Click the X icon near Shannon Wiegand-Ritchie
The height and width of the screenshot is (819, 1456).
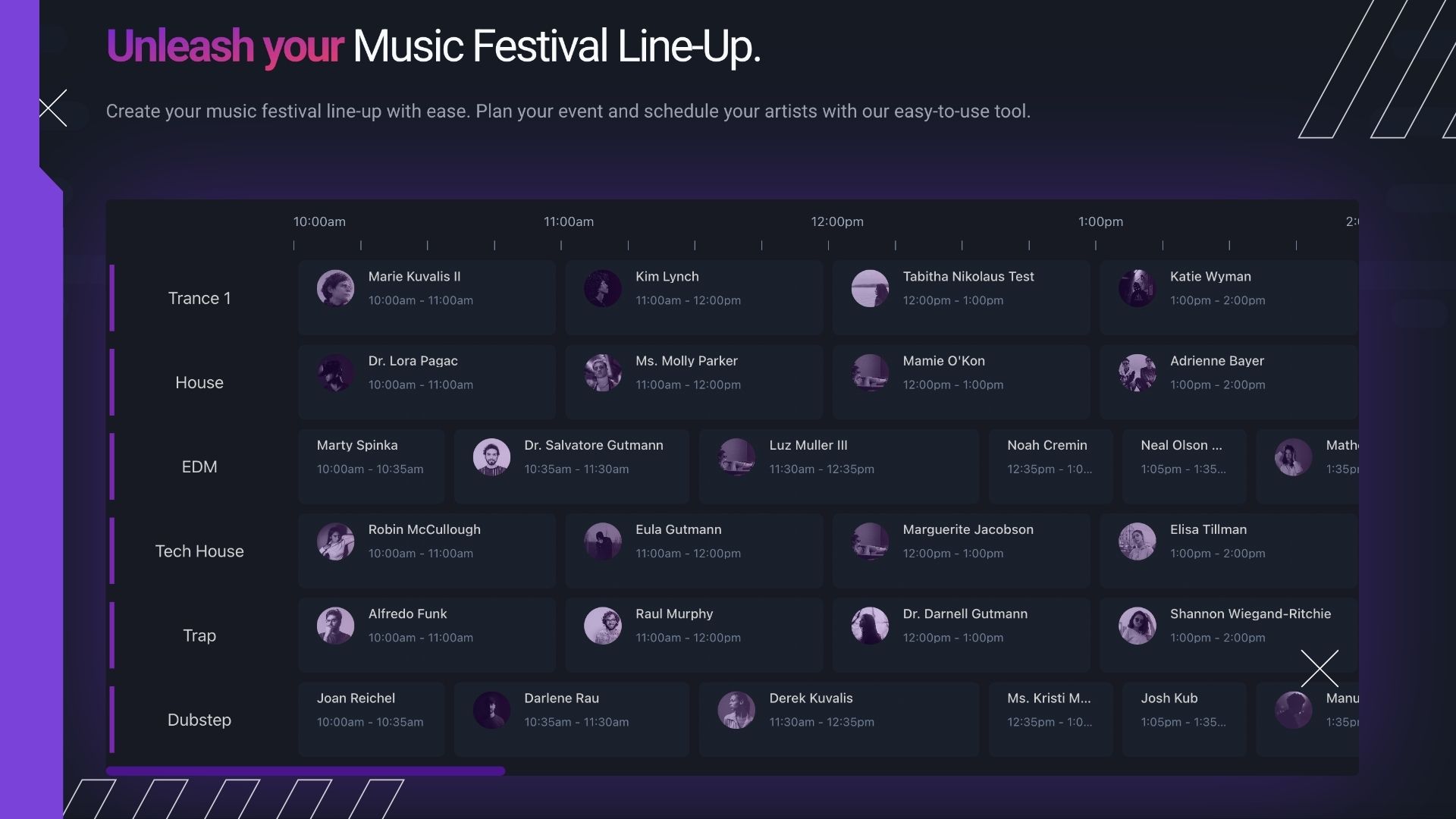(x=1319, y=668)
